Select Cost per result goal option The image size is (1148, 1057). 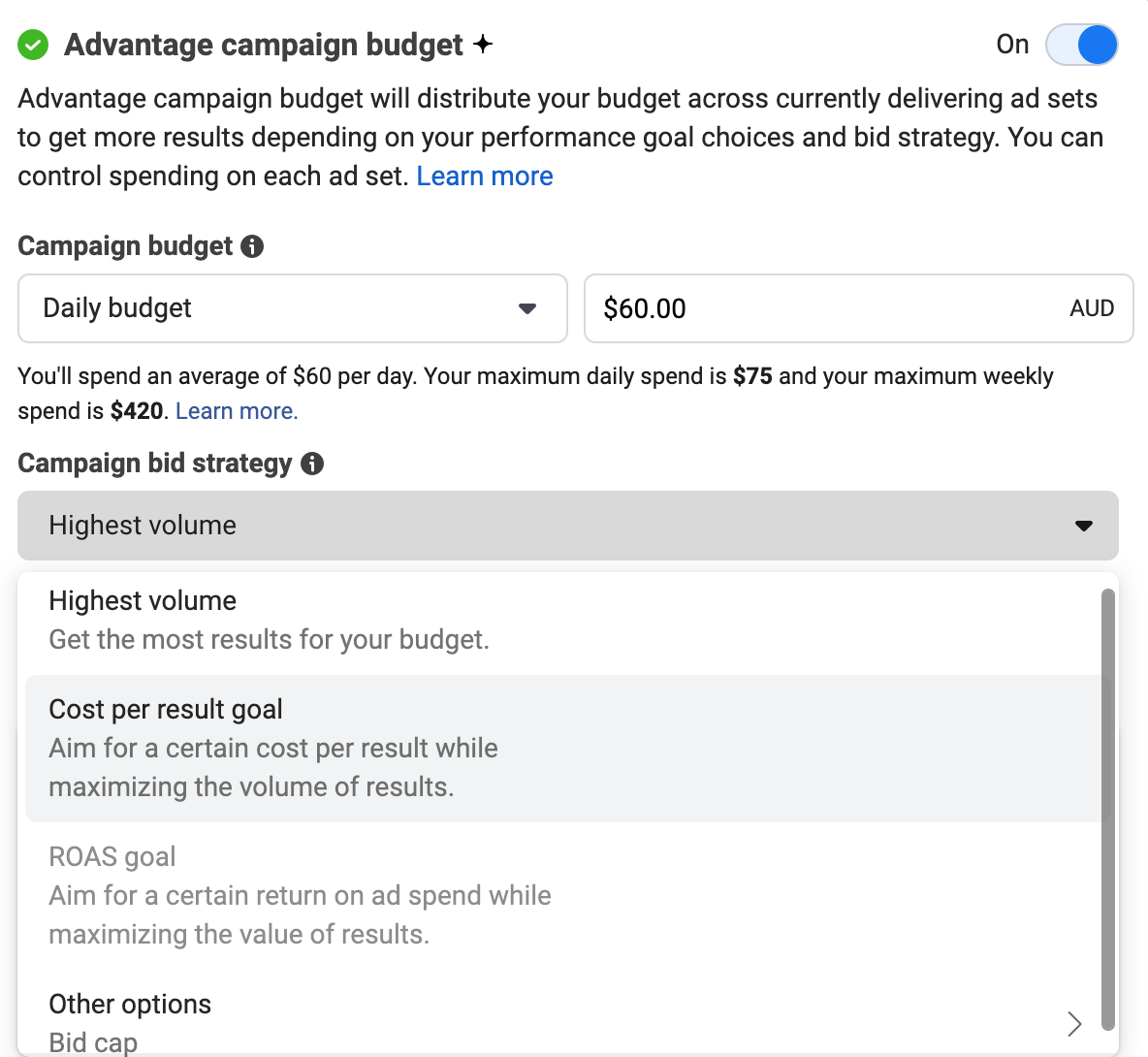coord(388,747)
